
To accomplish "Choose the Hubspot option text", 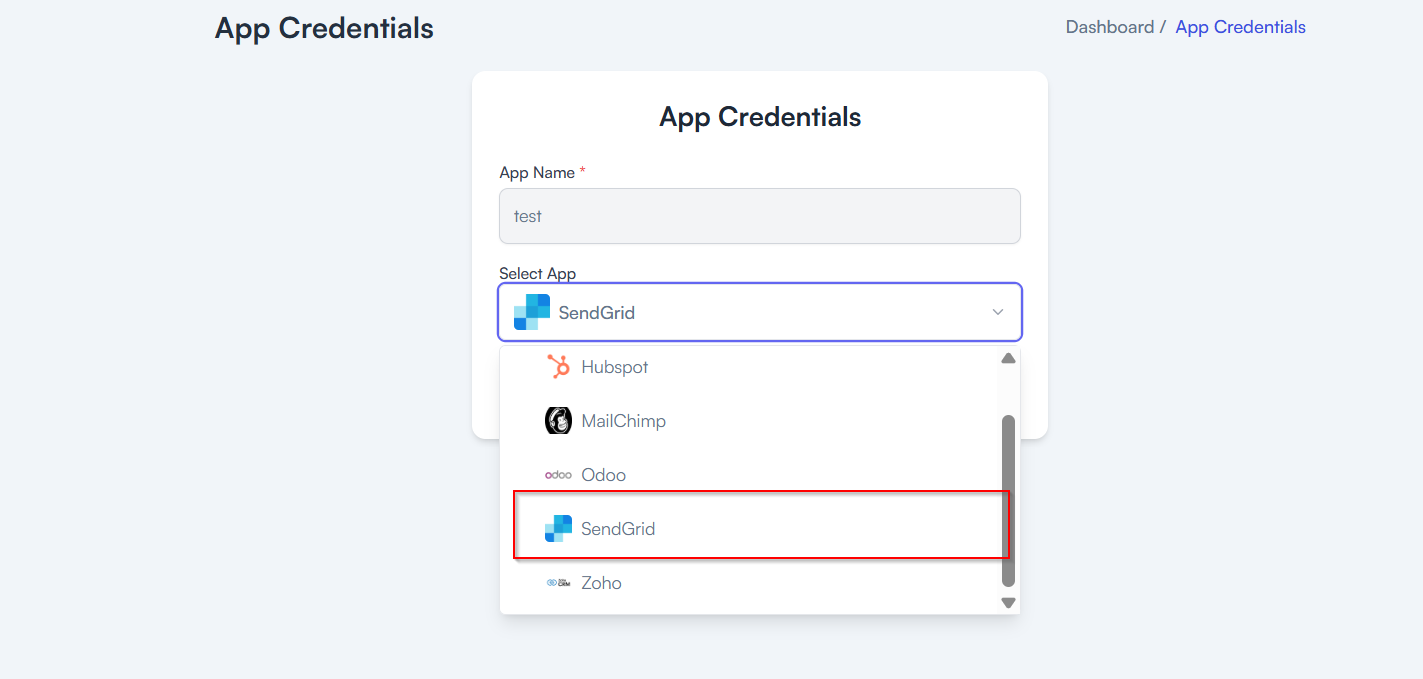I will pos(615,367).
